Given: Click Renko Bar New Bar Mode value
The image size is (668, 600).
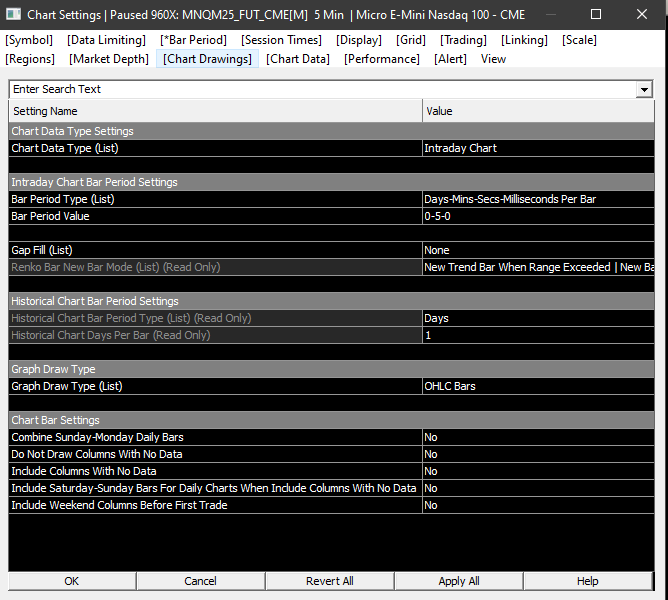Looking at the screenshot, I should pos(538,267).
